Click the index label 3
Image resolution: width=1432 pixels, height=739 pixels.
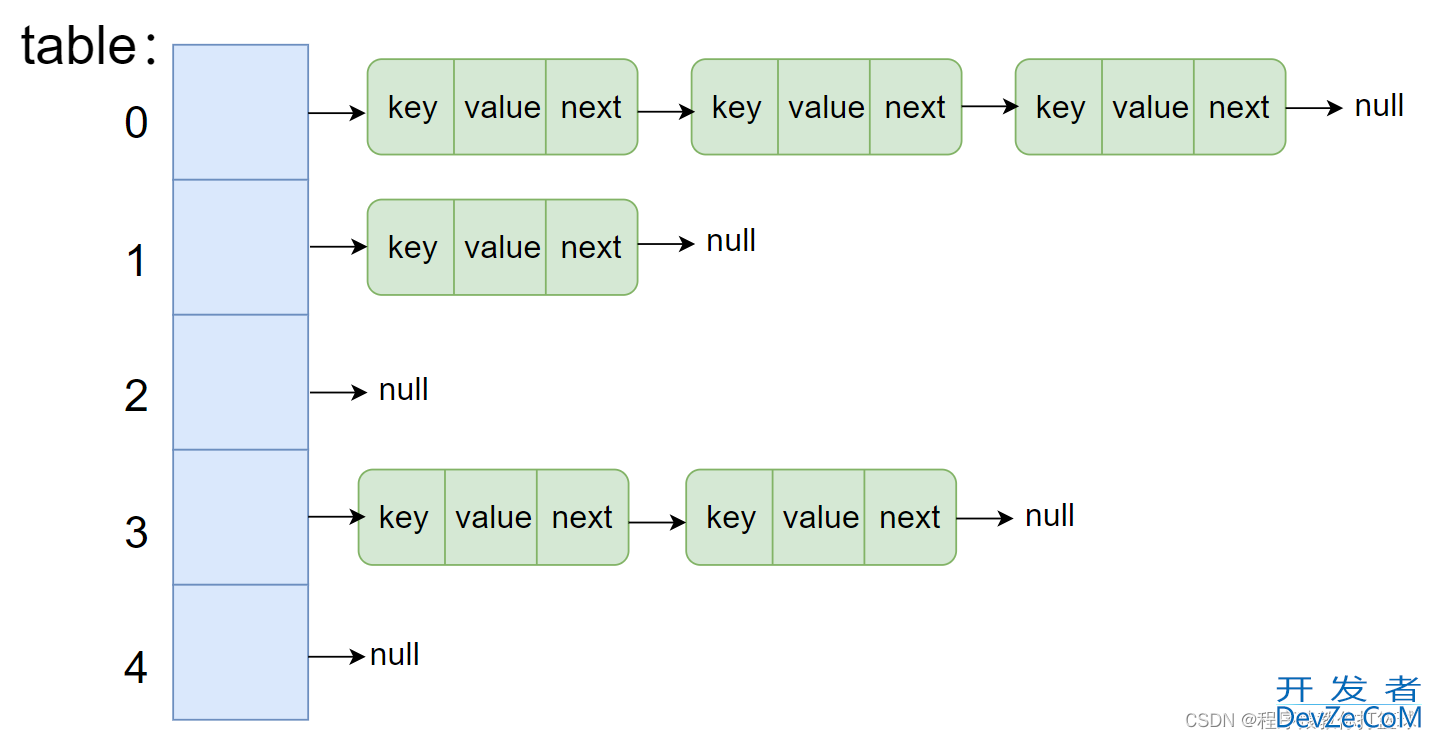pos(136,532)
